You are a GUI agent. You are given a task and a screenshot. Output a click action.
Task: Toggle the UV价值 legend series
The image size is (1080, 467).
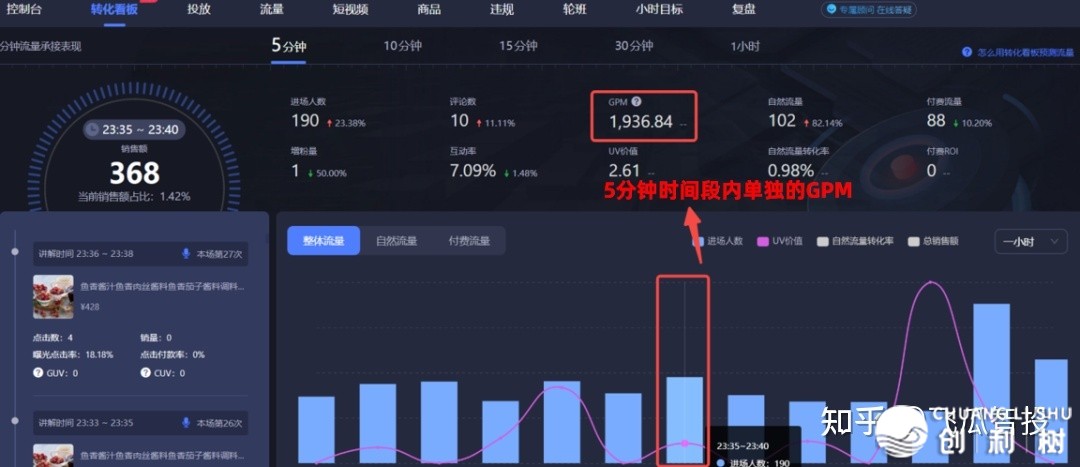pyautogui.click(x=763, y=241)
